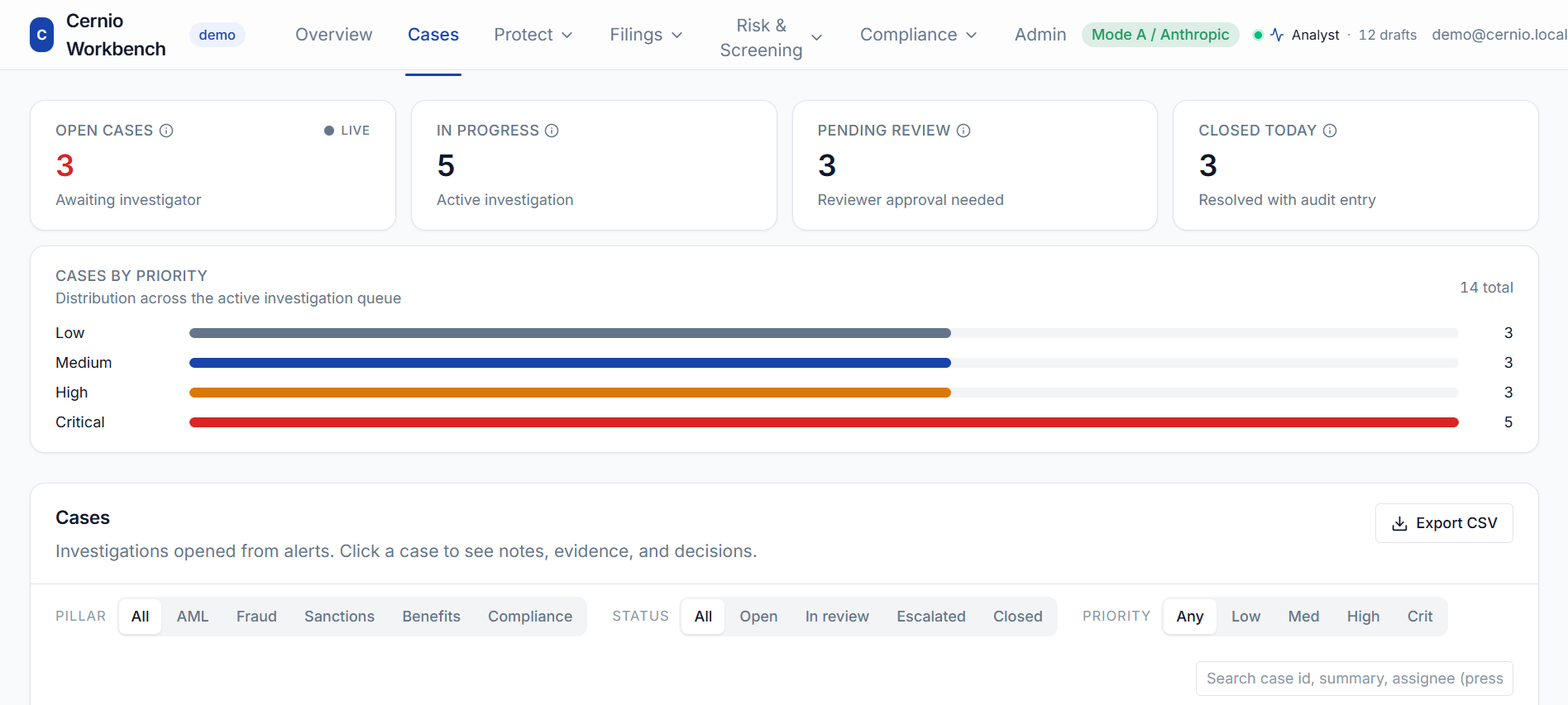Select Escalated status filter
The height and width of the screenshot is (705, 1568).
coord(931,617)
